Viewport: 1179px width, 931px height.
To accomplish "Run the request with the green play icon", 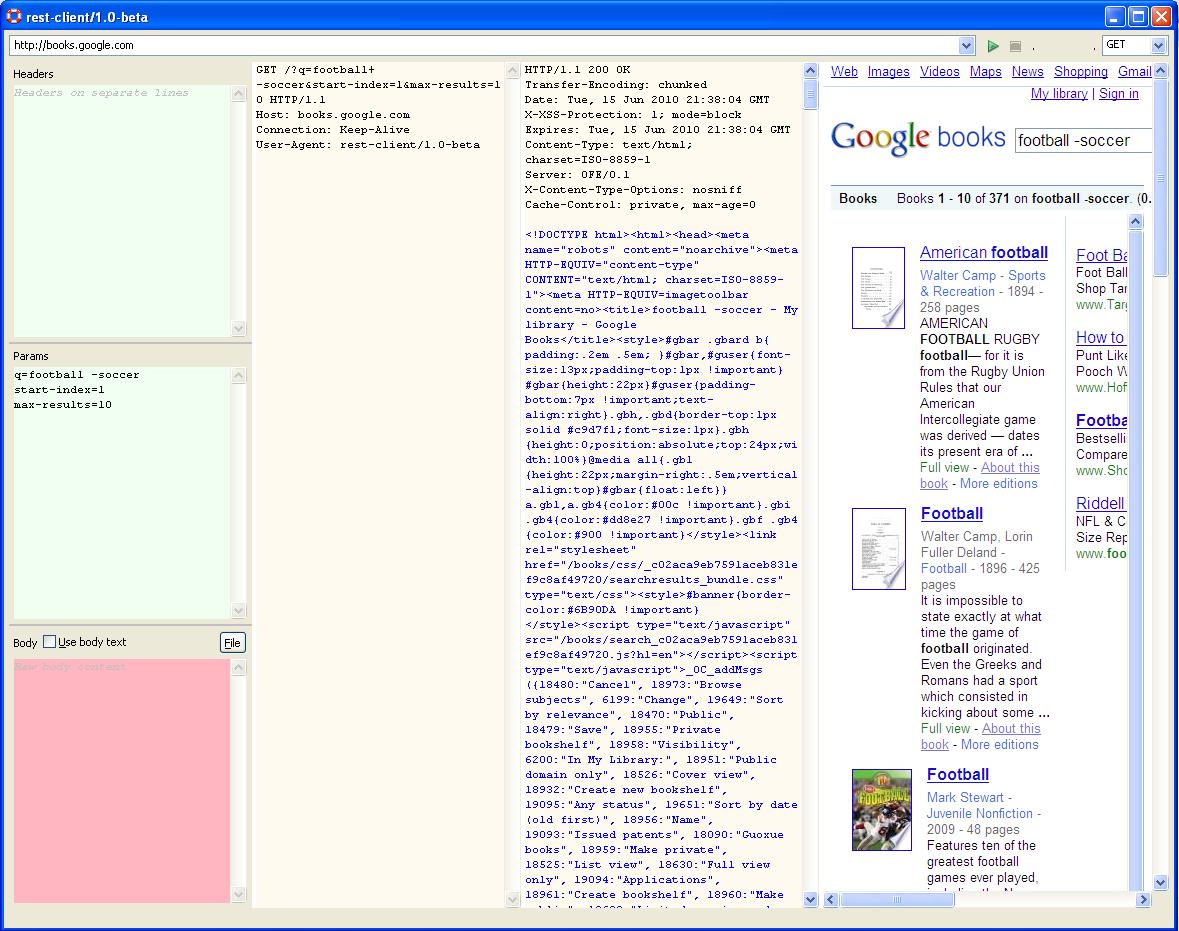I will click(993, 46).
